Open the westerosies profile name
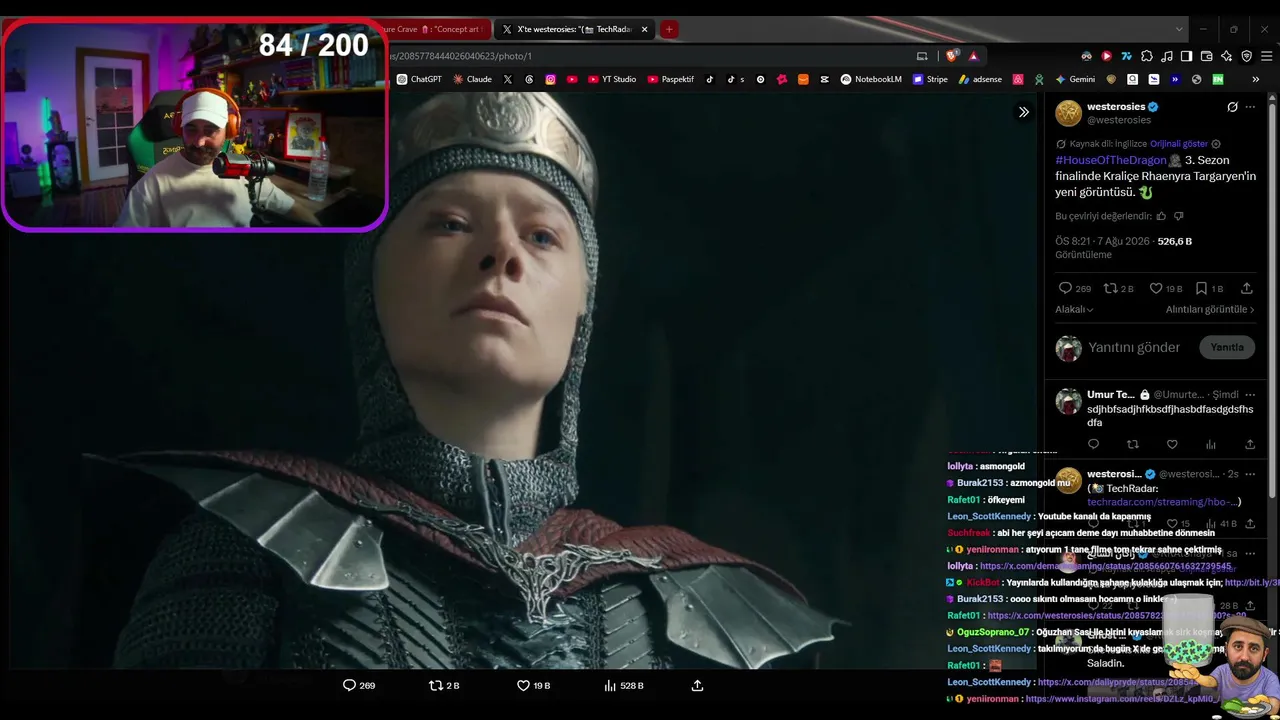This screenshot has width=1280, height=720. (x=1115, y=106)
